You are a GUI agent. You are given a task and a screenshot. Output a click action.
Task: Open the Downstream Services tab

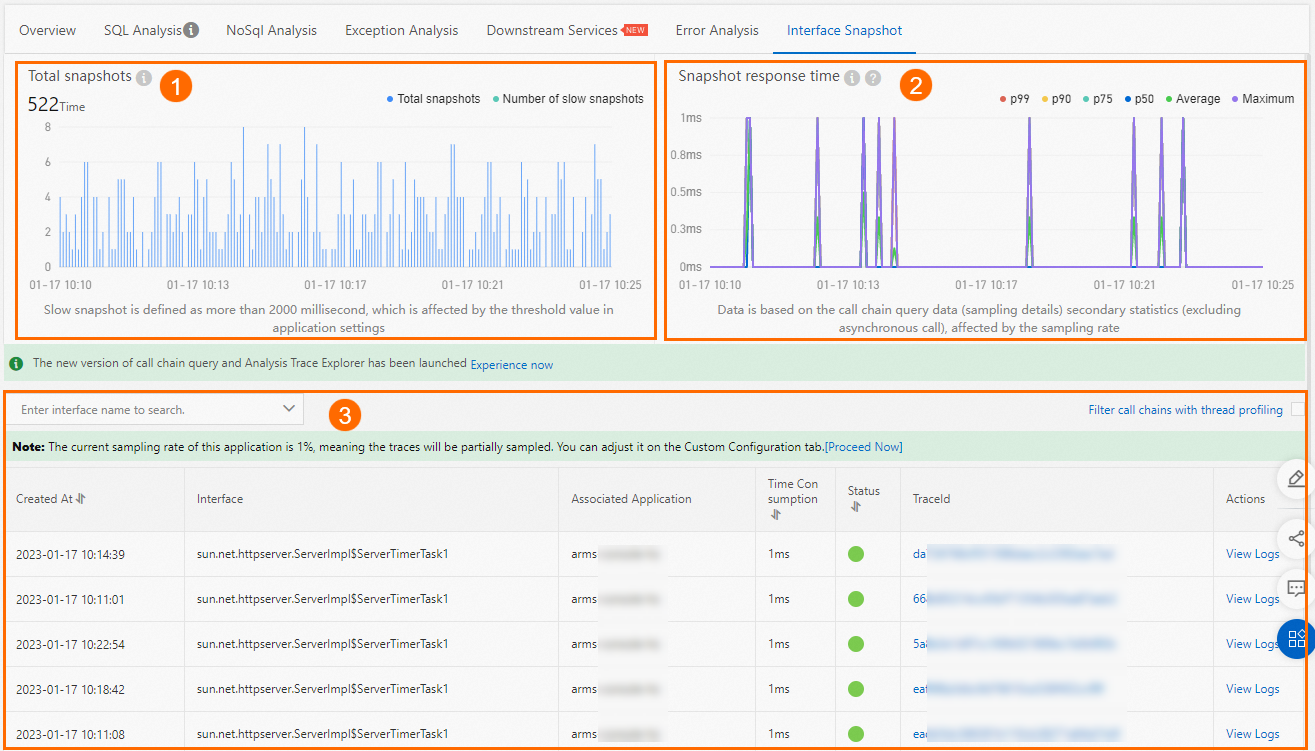click(552, 30)
